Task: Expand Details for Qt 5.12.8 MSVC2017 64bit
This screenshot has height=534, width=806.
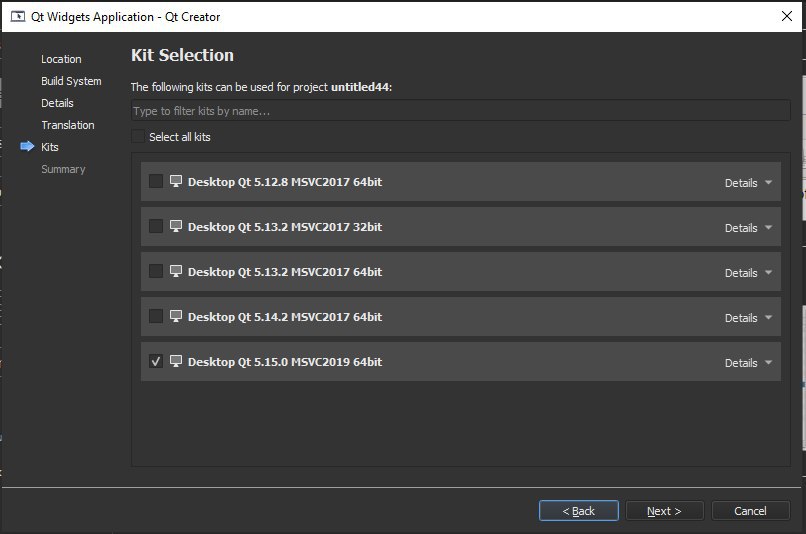Action: (x=748, y=183)
